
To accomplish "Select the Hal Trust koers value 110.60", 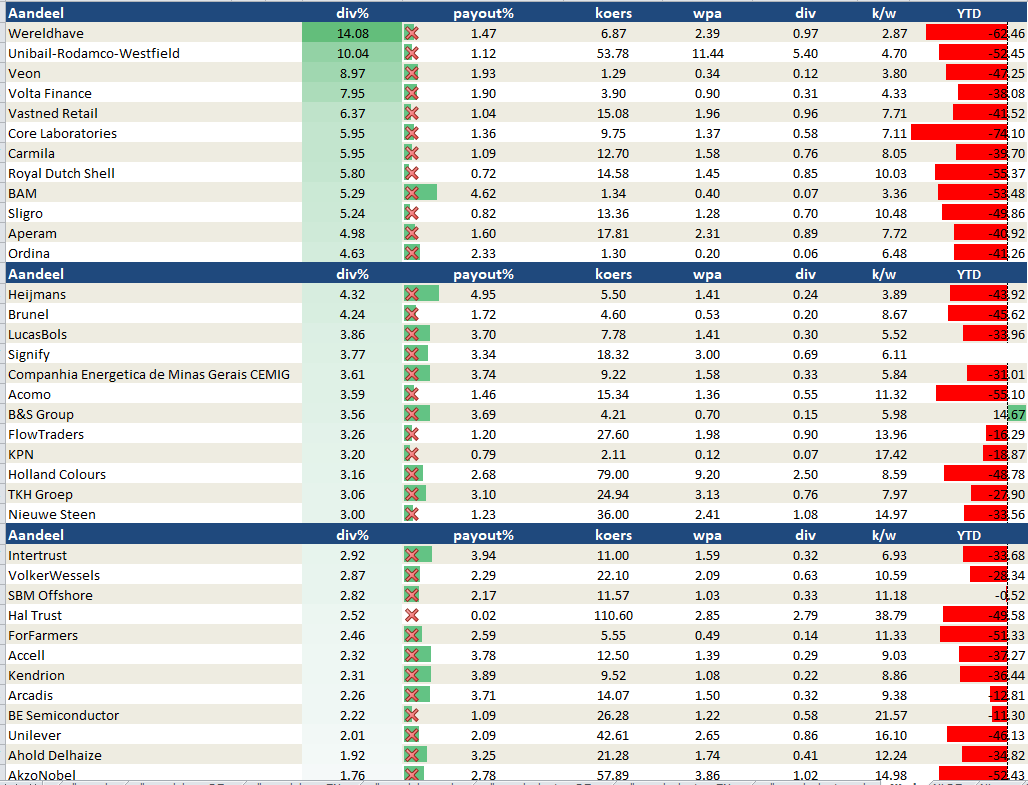I will pos(613,615).
